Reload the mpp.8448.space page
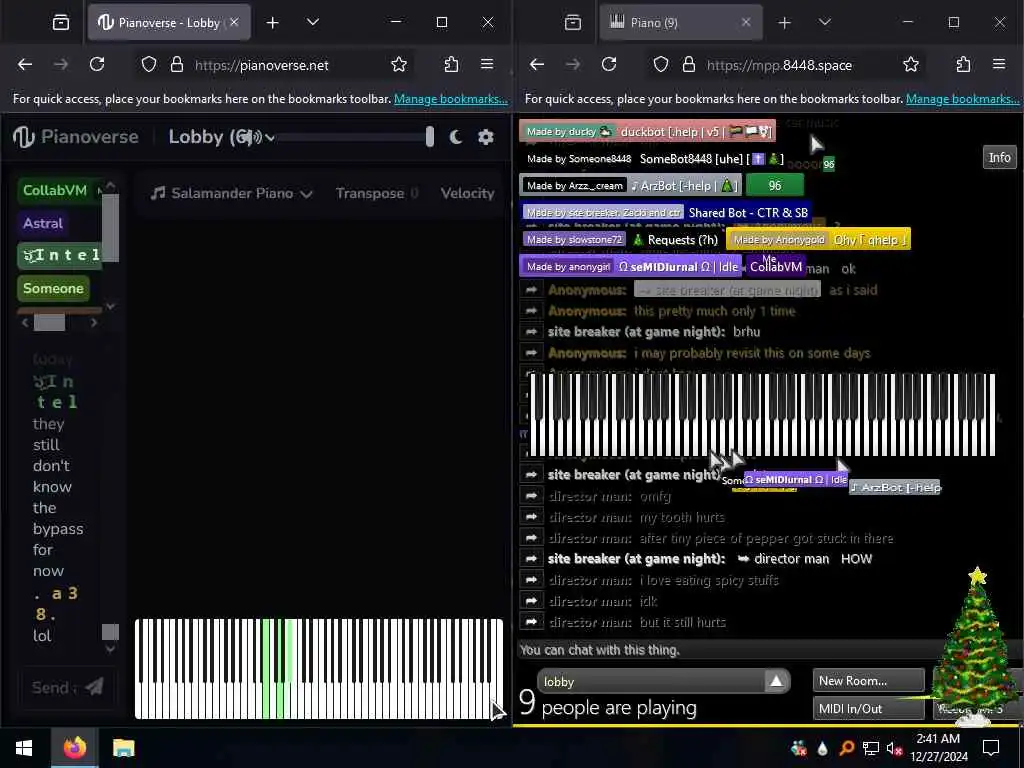This screenshot has width=1024, height=768. (x=609, y=64)
